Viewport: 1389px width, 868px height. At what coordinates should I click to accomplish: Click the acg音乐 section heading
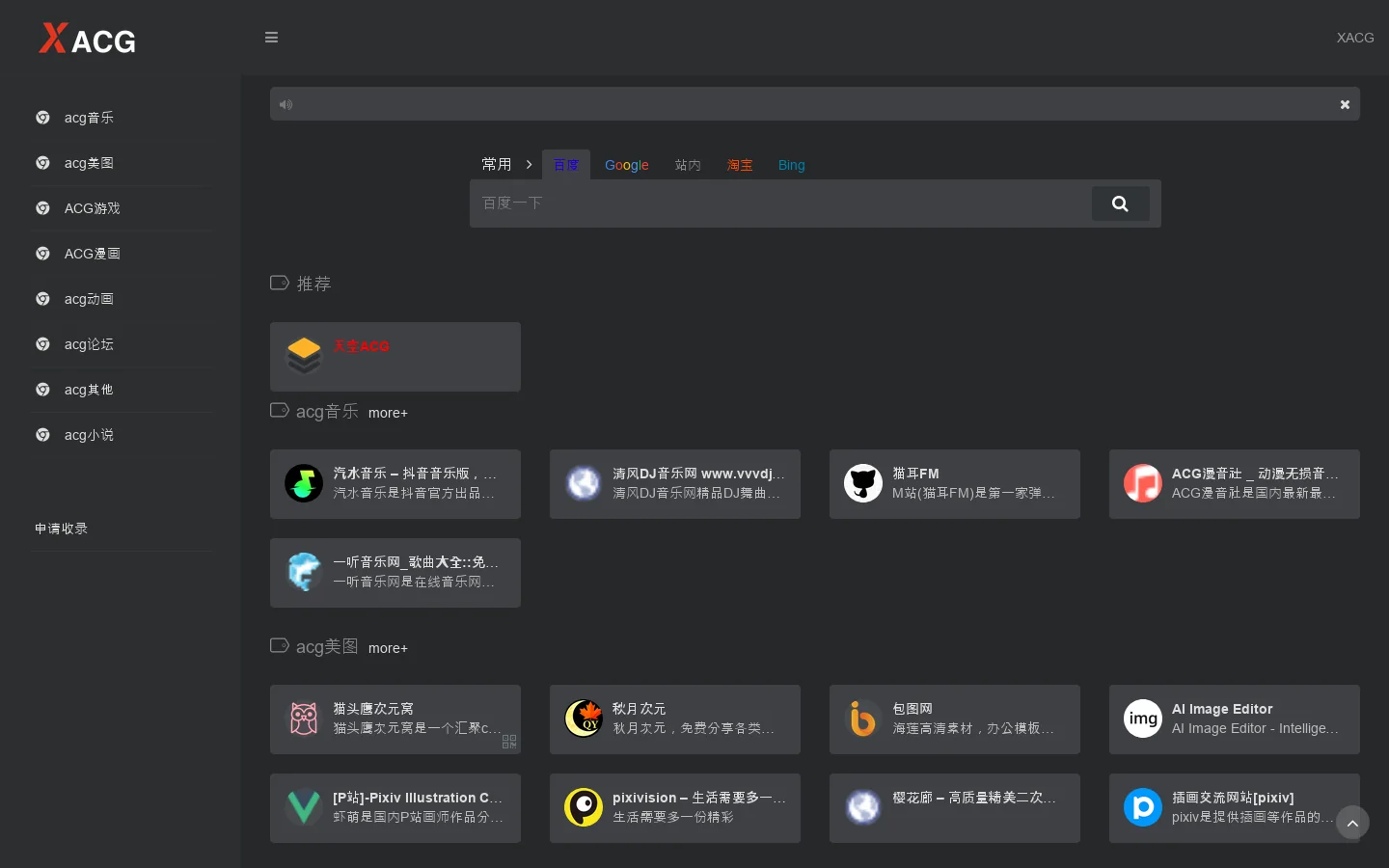(327, 412)
